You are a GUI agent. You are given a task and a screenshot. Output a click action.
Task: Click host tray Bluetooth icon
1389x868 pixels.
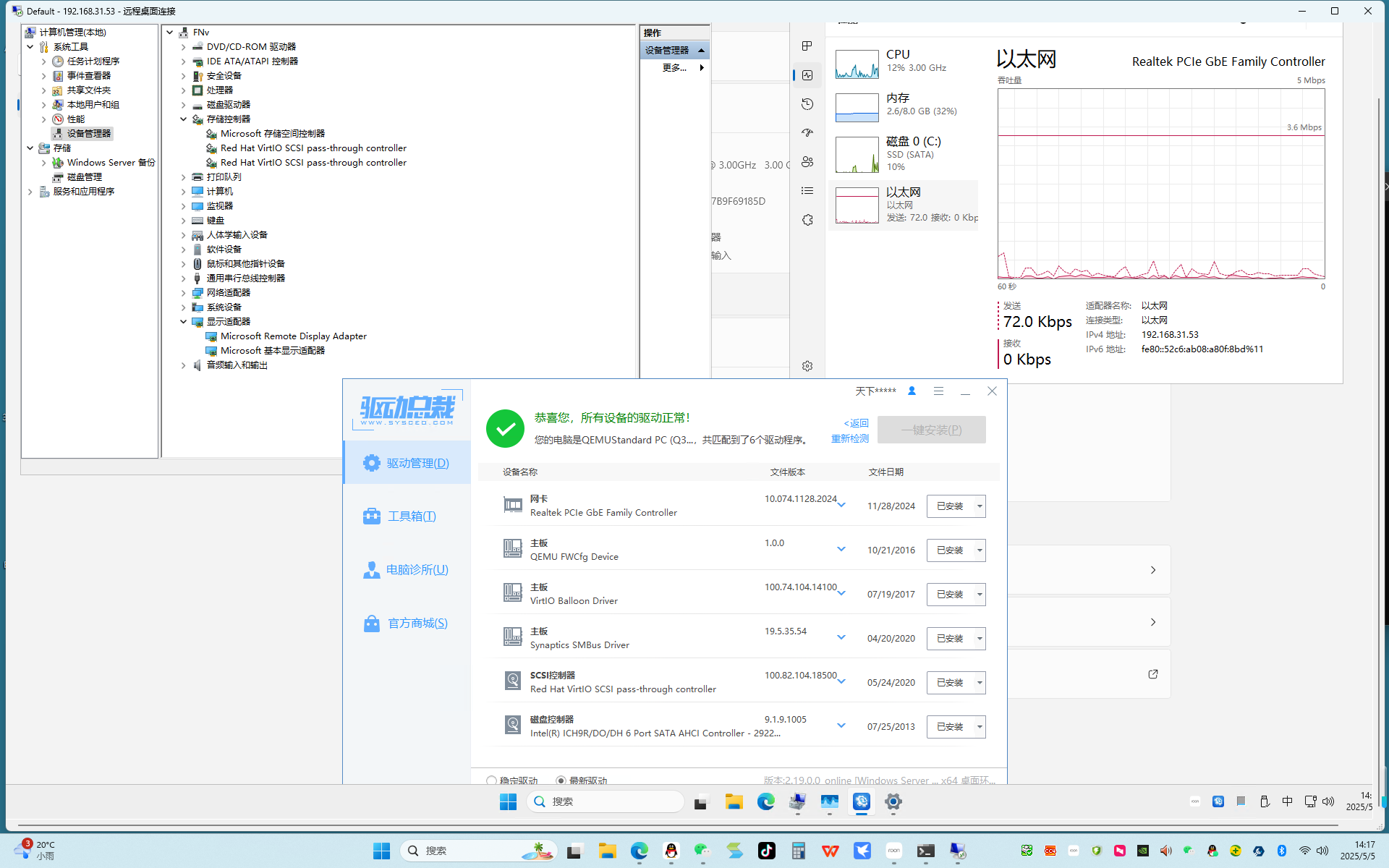1281,851
